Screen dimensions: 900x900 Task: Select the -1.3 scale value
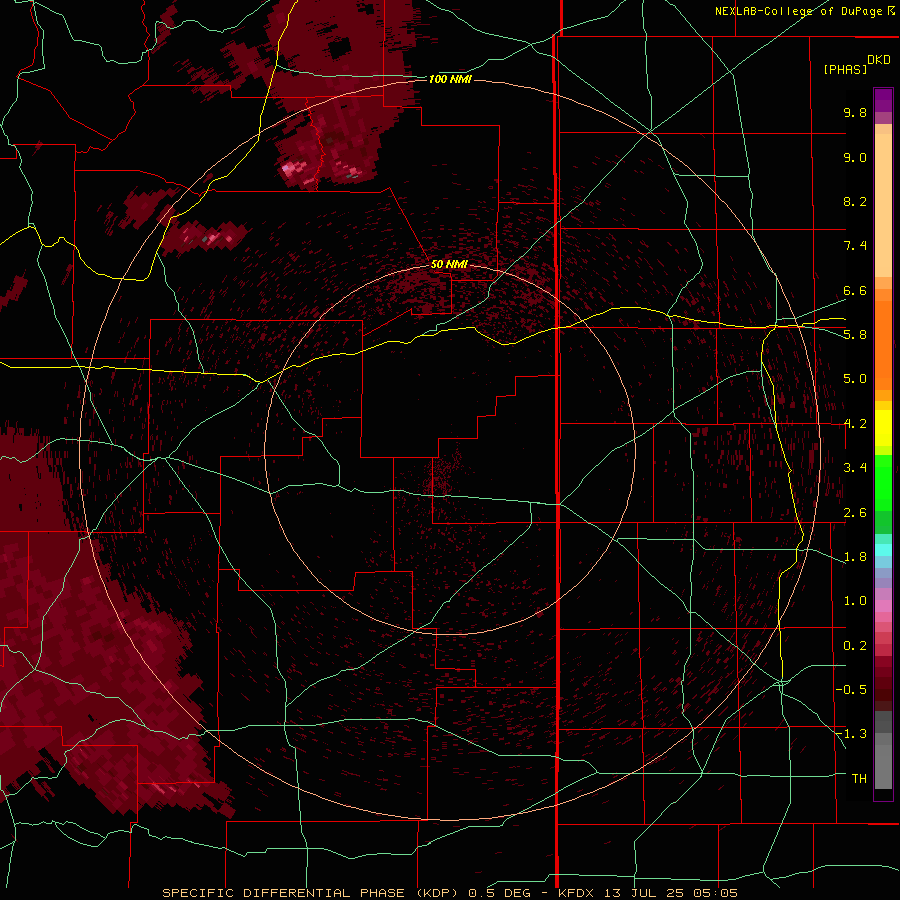[x=851, y=734]
